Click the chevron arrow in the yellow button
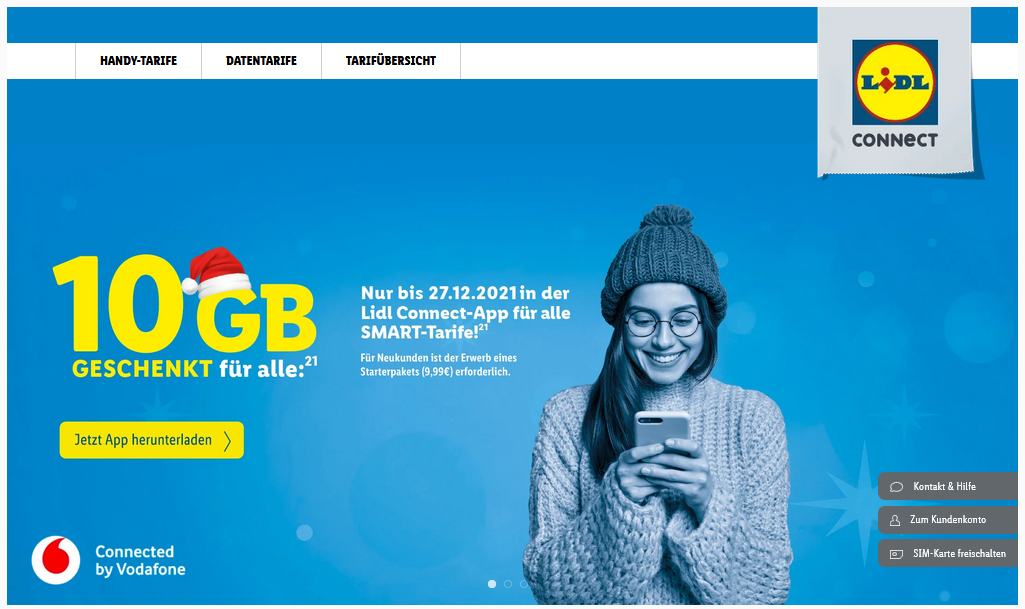1025x609 pixels. (227, 441)
